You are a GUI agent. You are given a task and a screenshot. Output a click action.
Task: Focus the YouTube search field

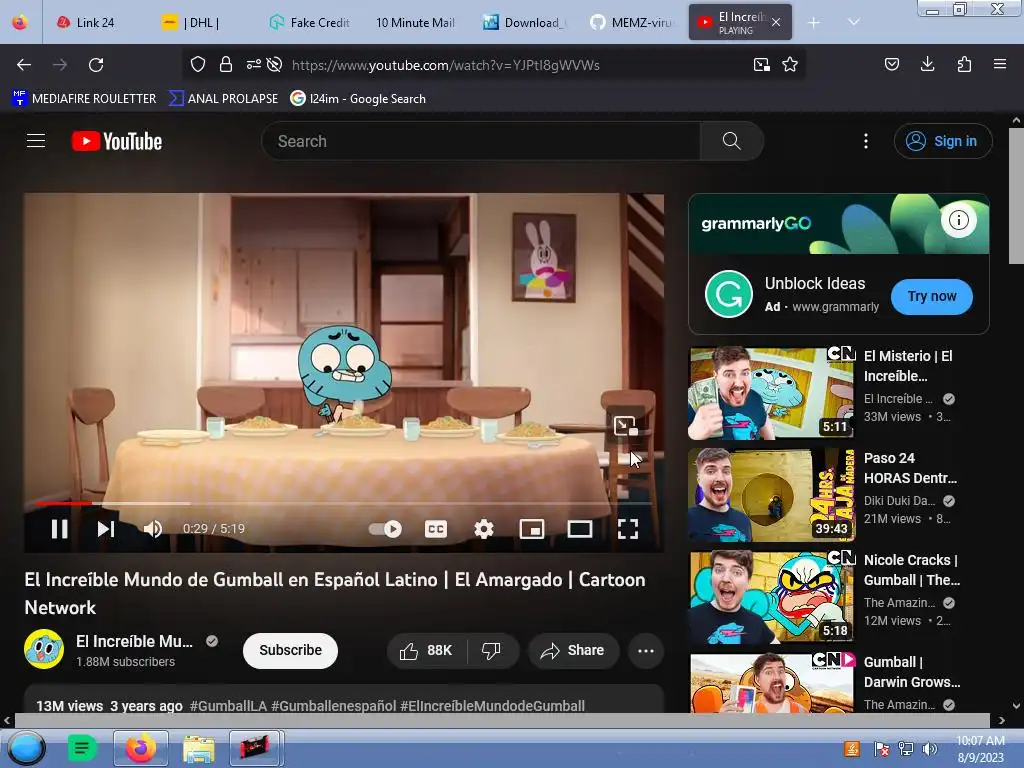481,141
